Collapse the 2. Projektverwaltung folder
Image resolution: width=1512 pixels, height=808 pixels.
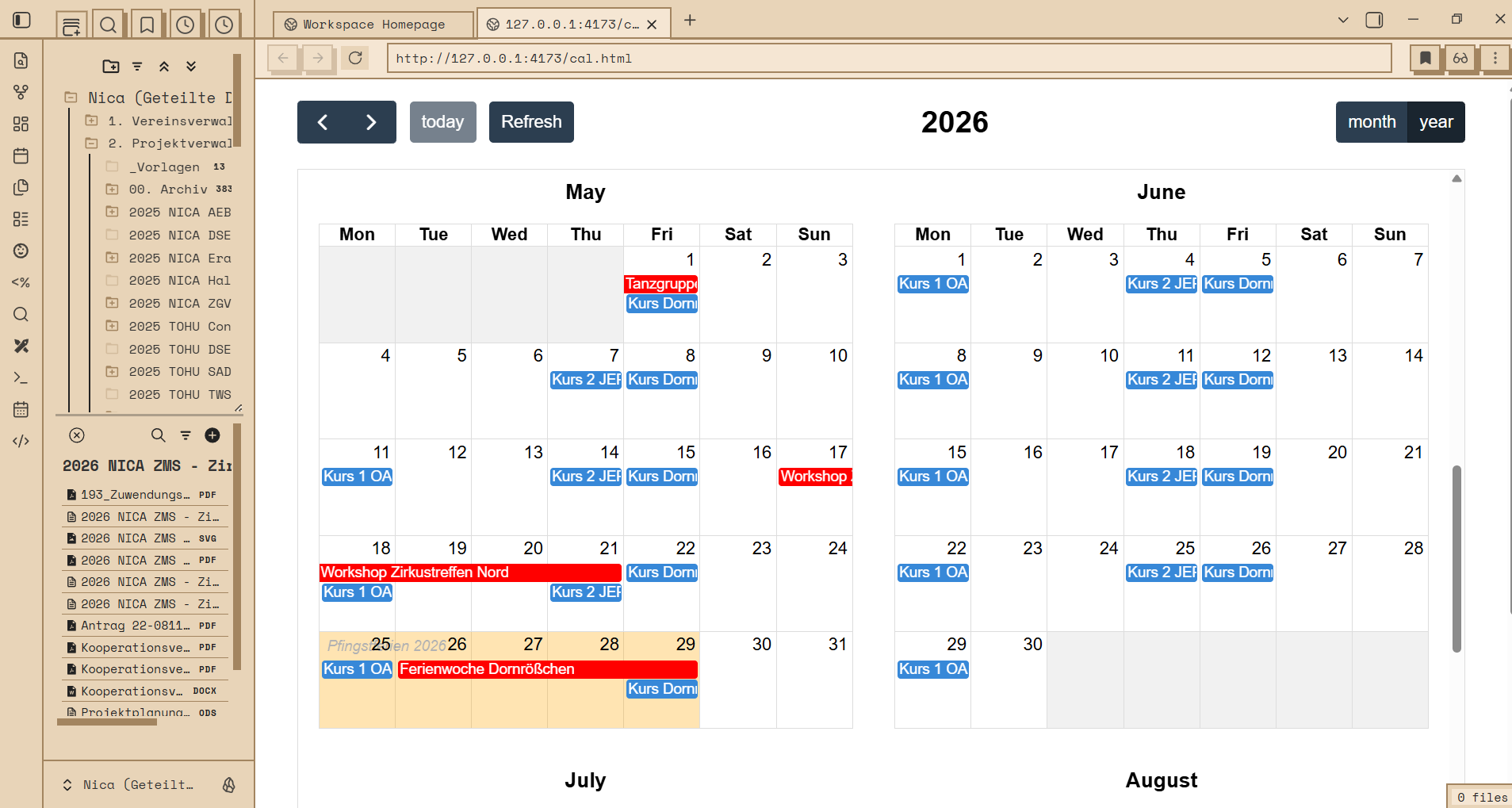pyautogui.click(x=92, y=144)
